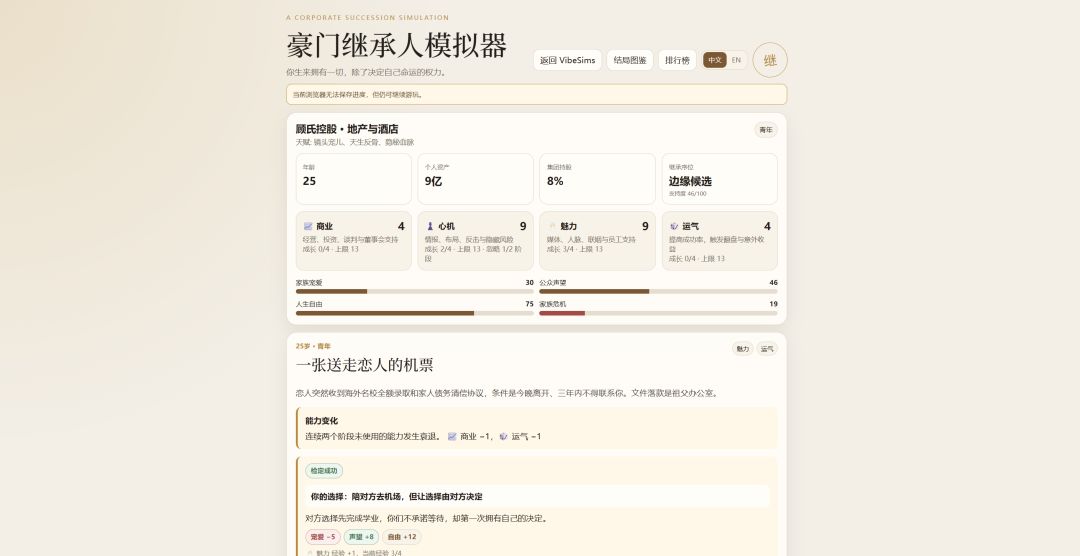Click the dice icon in the 运气 card
Image resolution: width=1080 pixels, height=556 pixels.
click(674, 226)
